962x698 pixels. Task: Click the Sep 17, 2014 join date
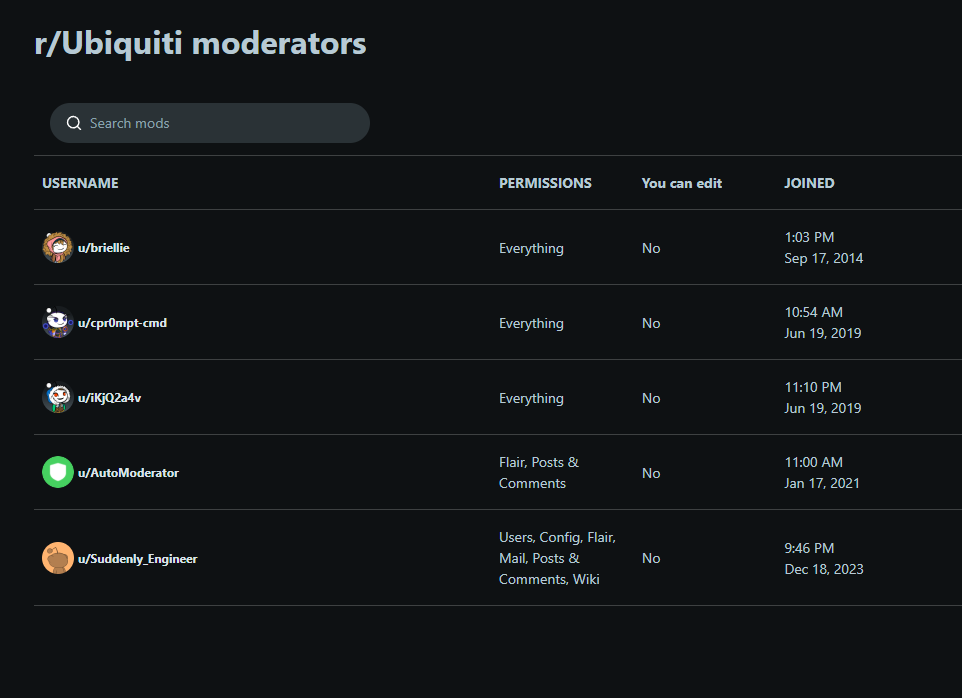(x=823, y=258)
